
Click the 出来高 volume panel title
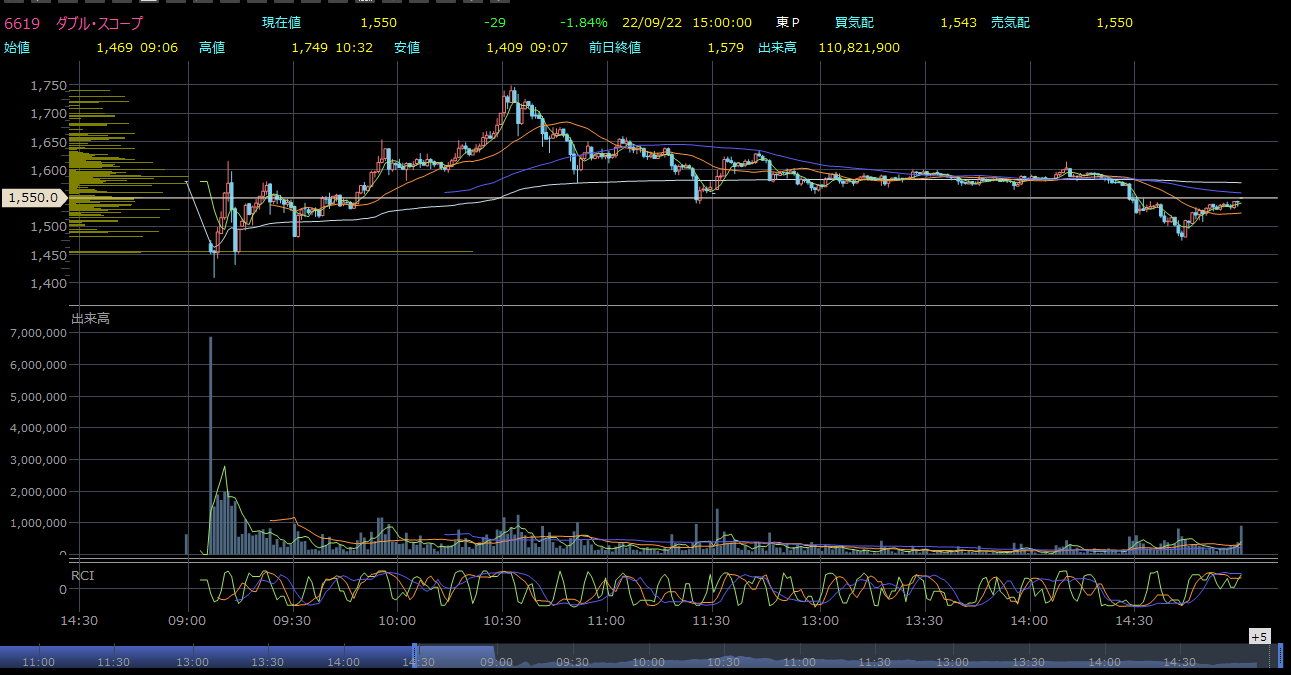point(90,319)
